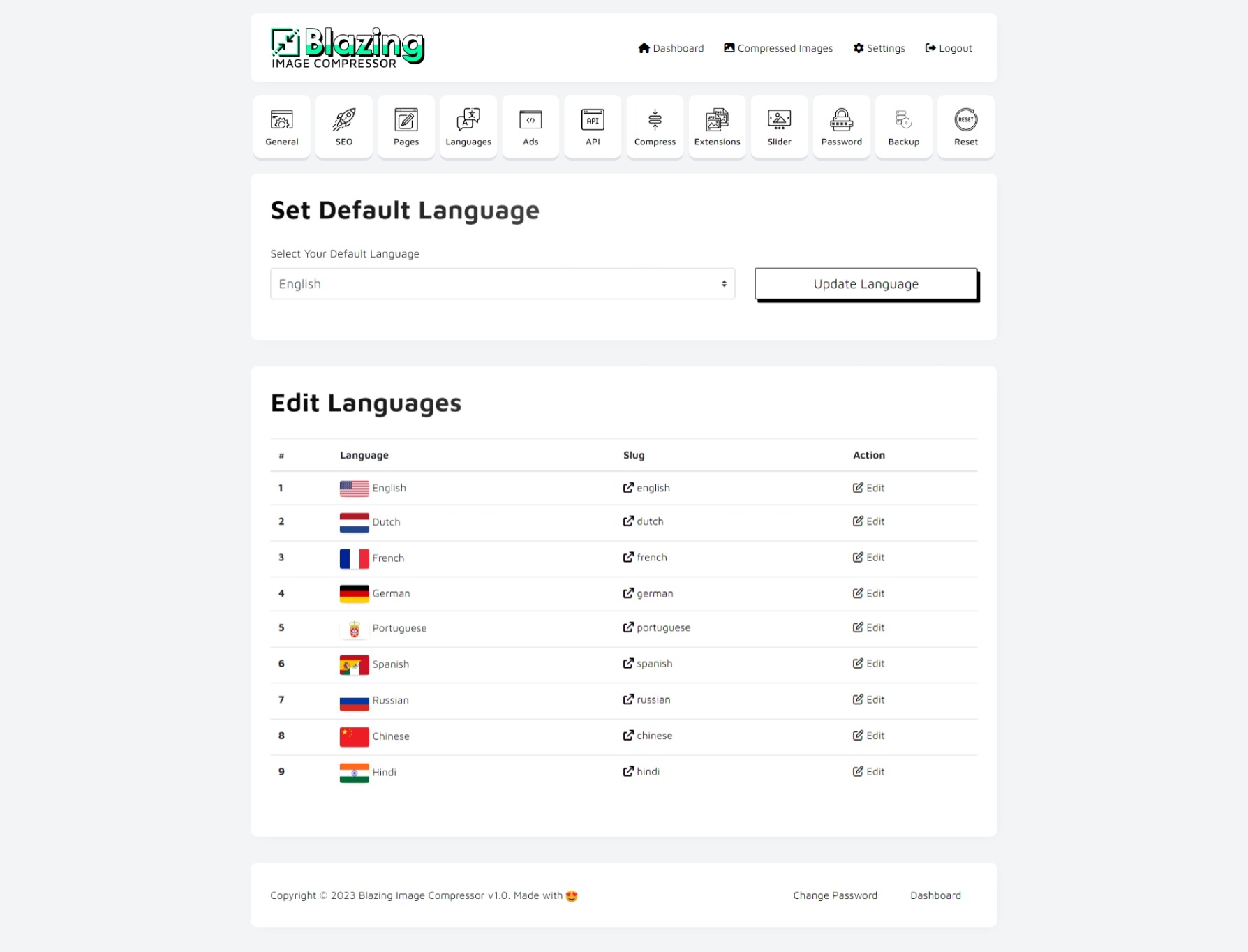This screenshot has width=1248, height=952.
Task: Click the Hindi India flag icon
Action: click(354, 773)
